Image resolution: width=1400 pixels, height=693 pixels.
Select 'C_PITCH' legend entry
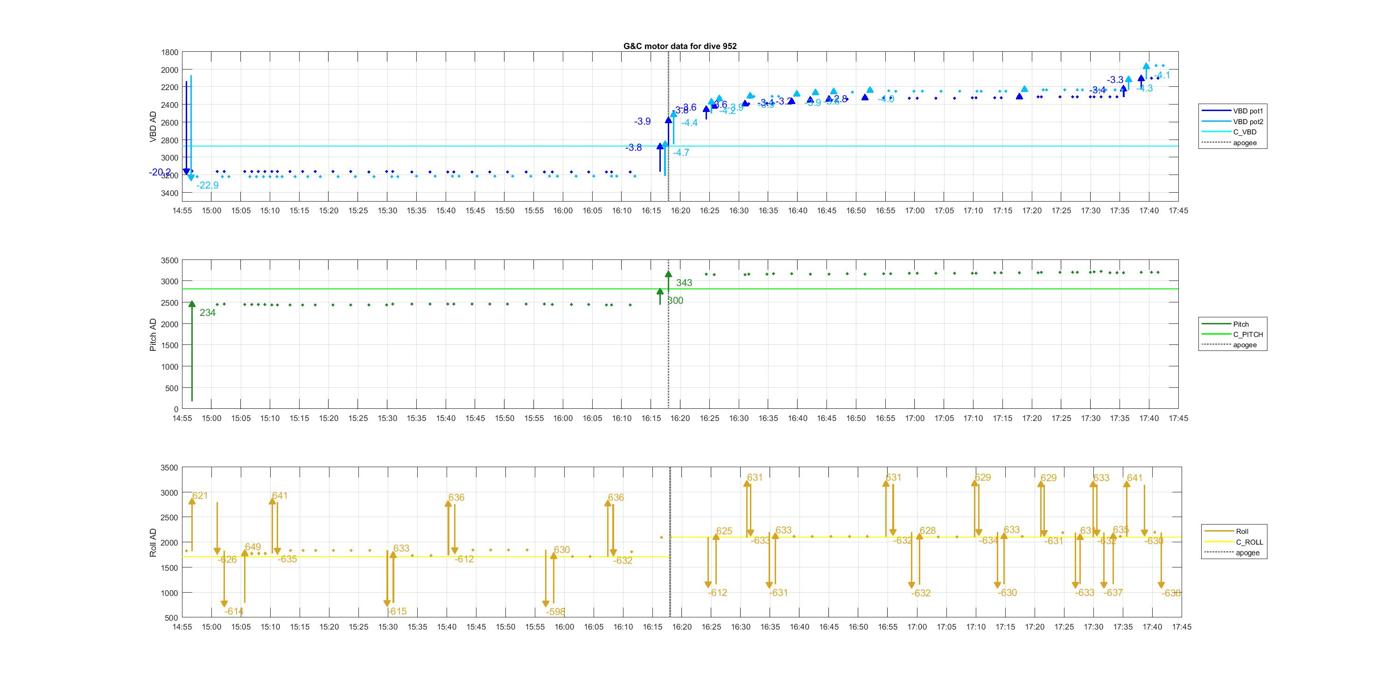point(1248,334)
